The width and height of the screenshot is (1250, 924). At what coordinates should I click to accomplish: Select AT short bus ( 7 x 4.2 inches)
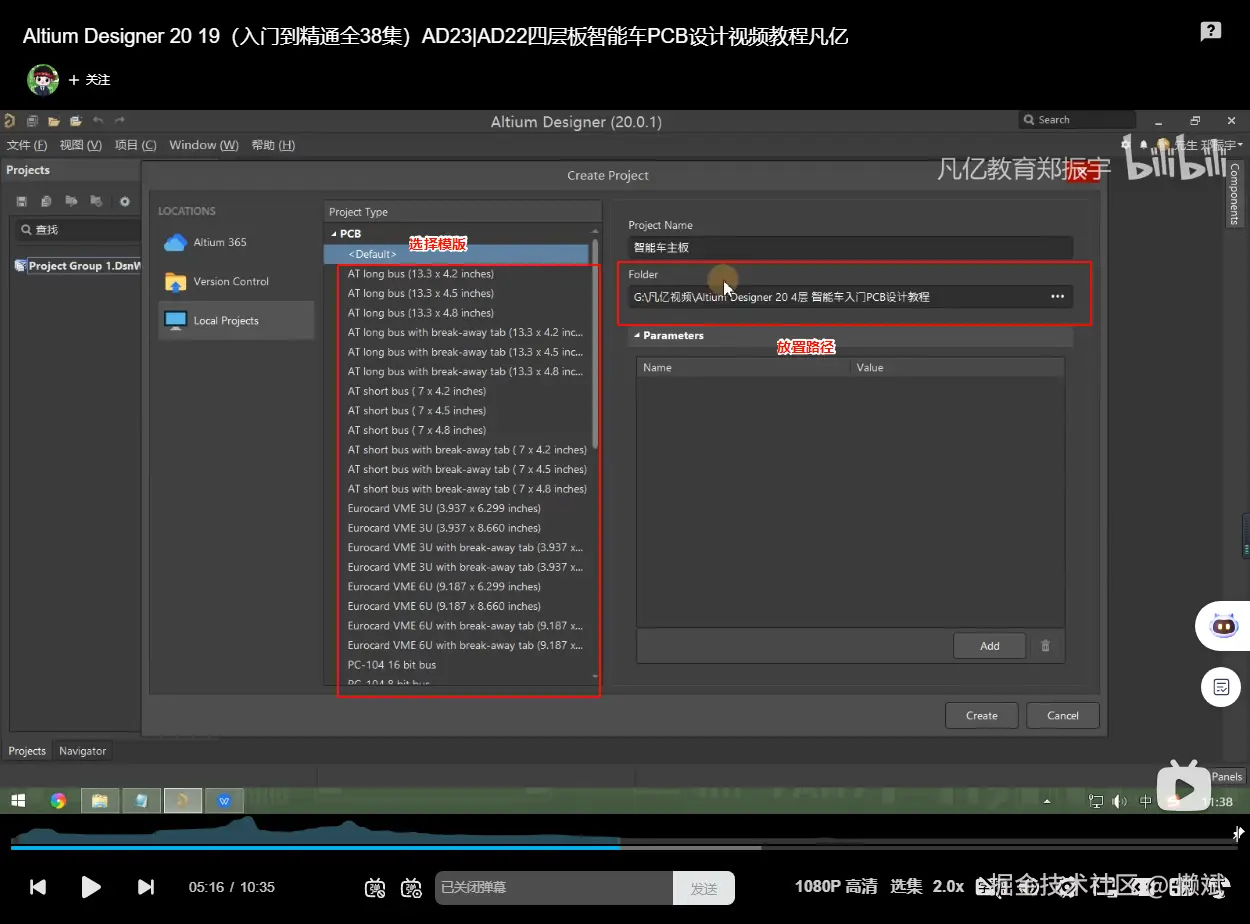pos(417,391)
